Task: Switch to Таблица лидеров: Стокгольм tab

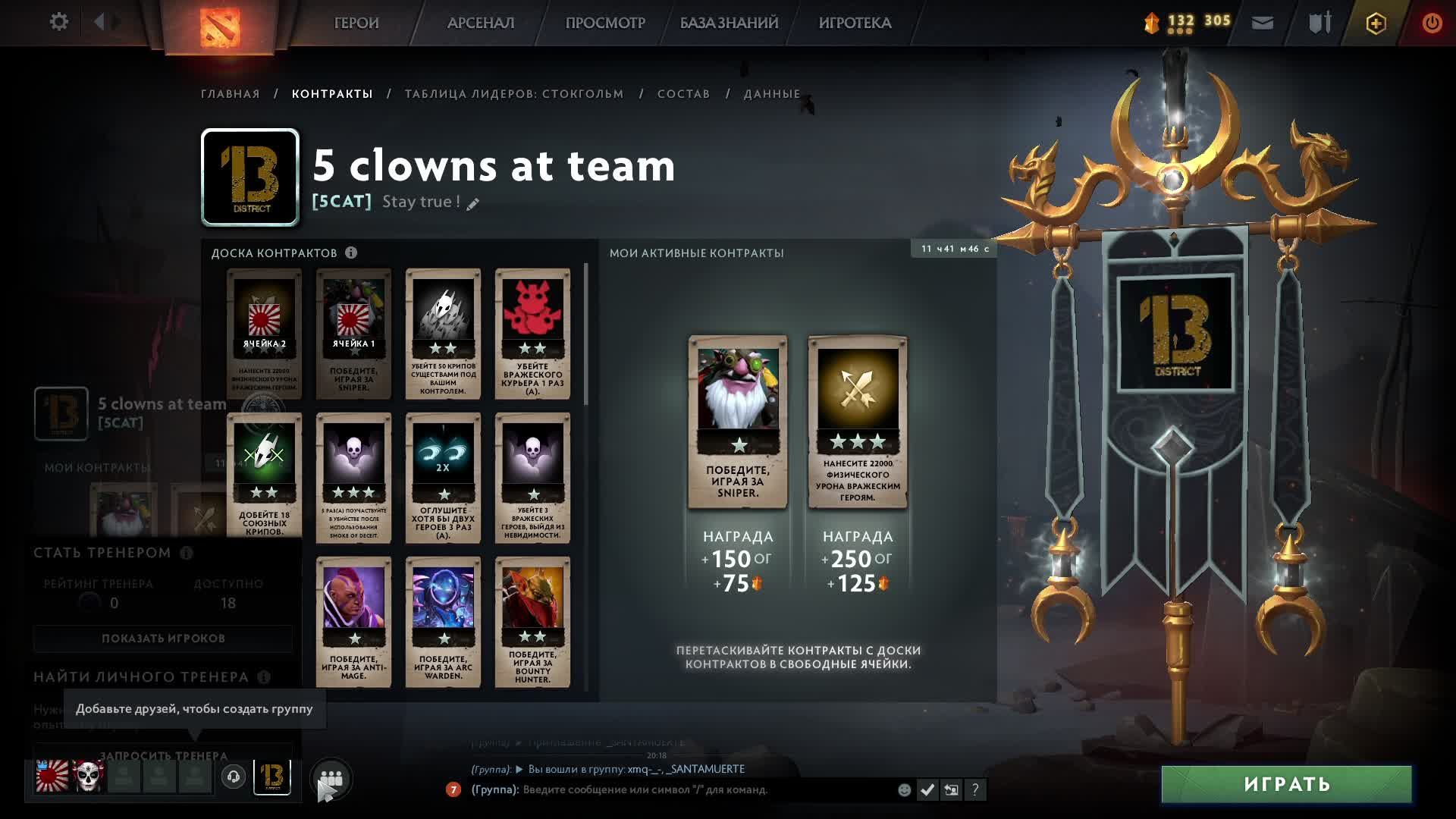Action: (514, 94)
